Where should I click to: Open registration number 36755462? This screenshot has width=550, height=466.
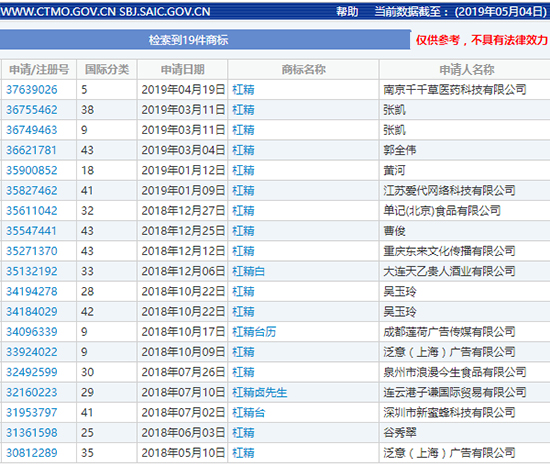point(32,110)
